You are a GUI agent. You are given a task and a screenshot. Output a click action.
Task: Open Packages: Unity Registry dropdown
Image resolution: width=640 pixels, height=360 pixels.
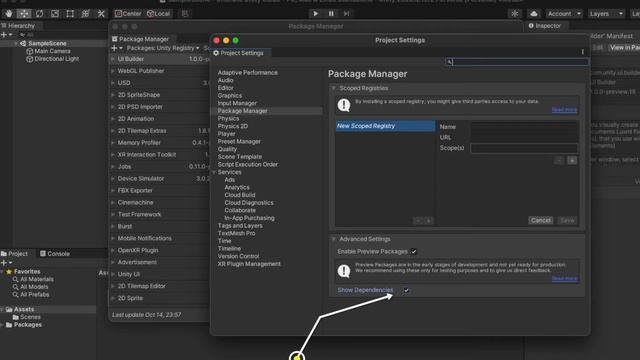[163, 48]
